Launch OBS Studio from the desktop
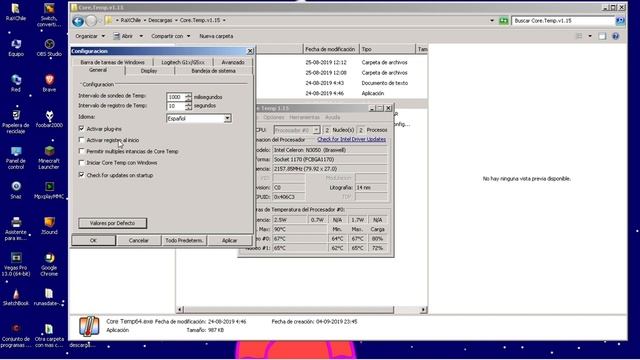 click(x=49, y=48)
